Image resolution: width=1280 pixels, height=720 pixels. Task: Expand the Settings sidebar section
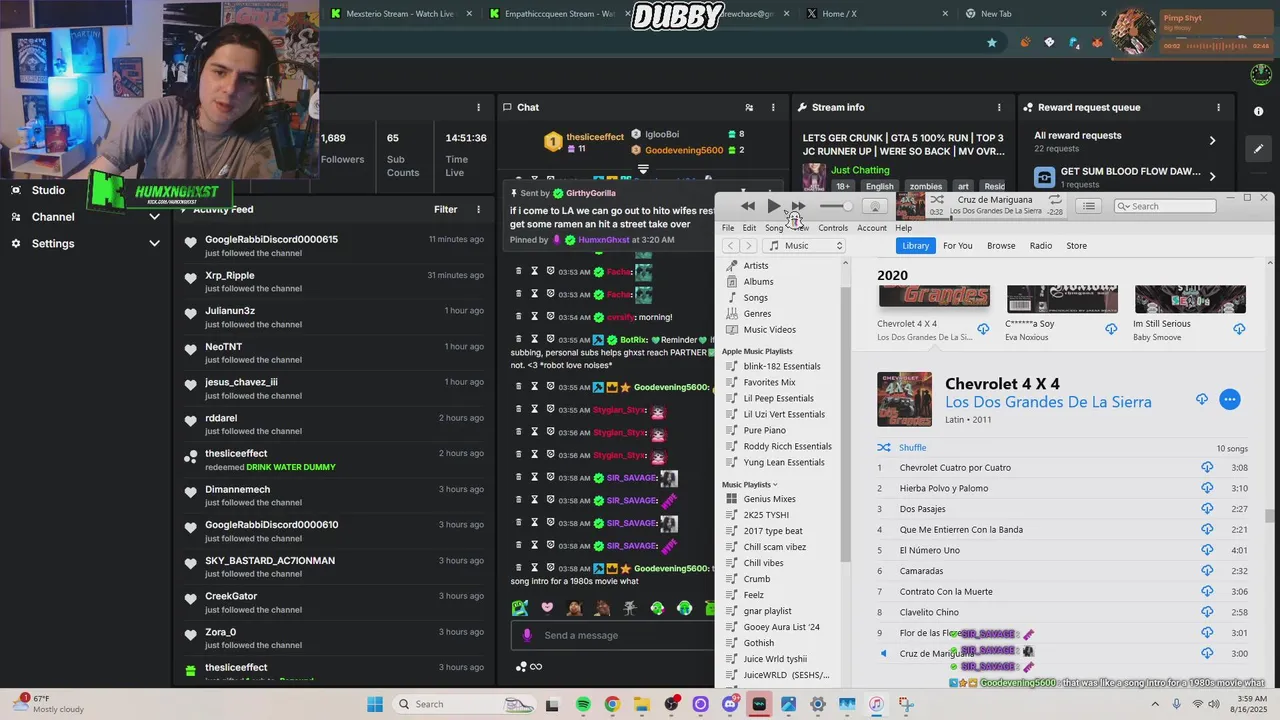coord(154,243)
